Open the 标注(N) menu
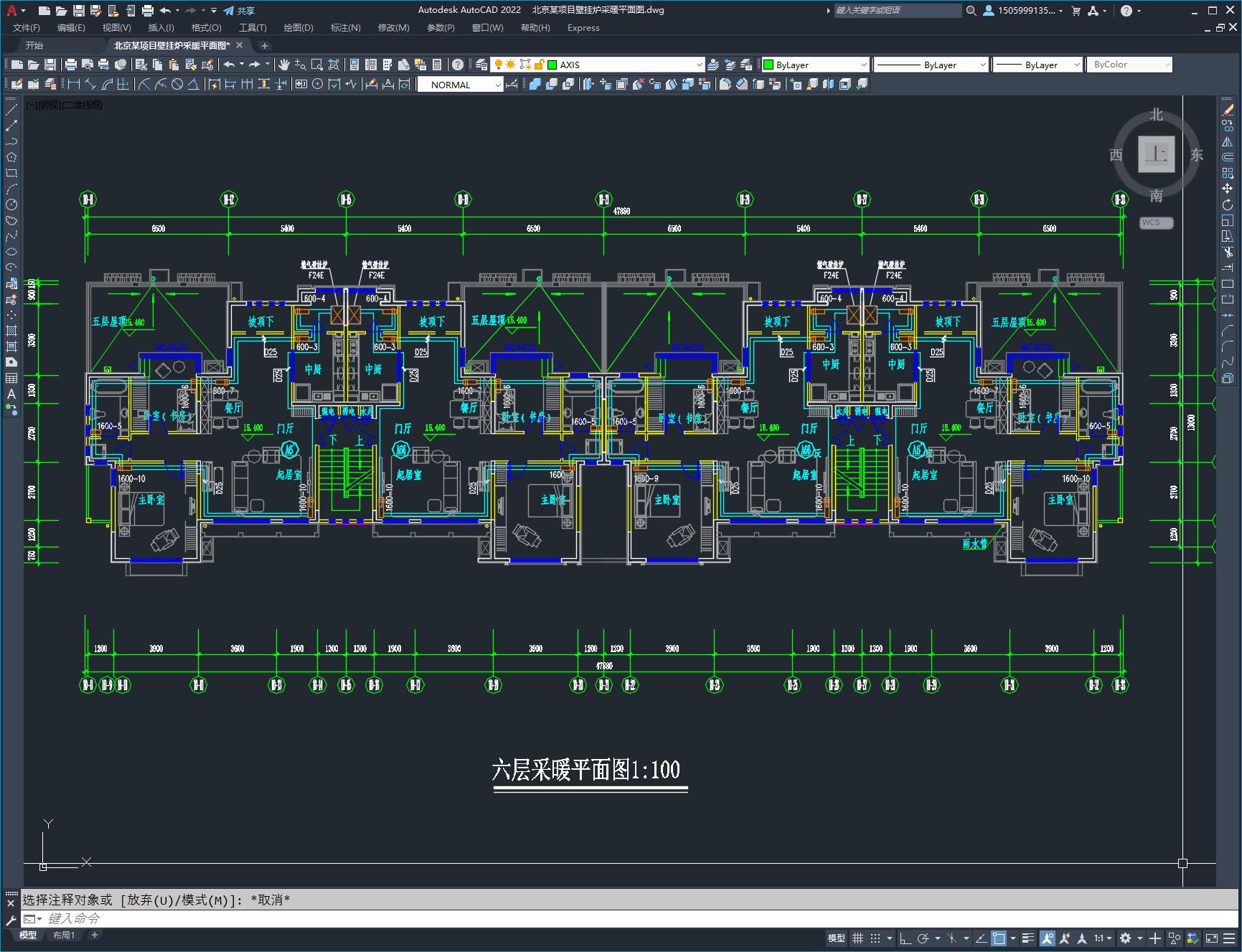Viewport: 1242px width, 952px height. coord(345,27)
